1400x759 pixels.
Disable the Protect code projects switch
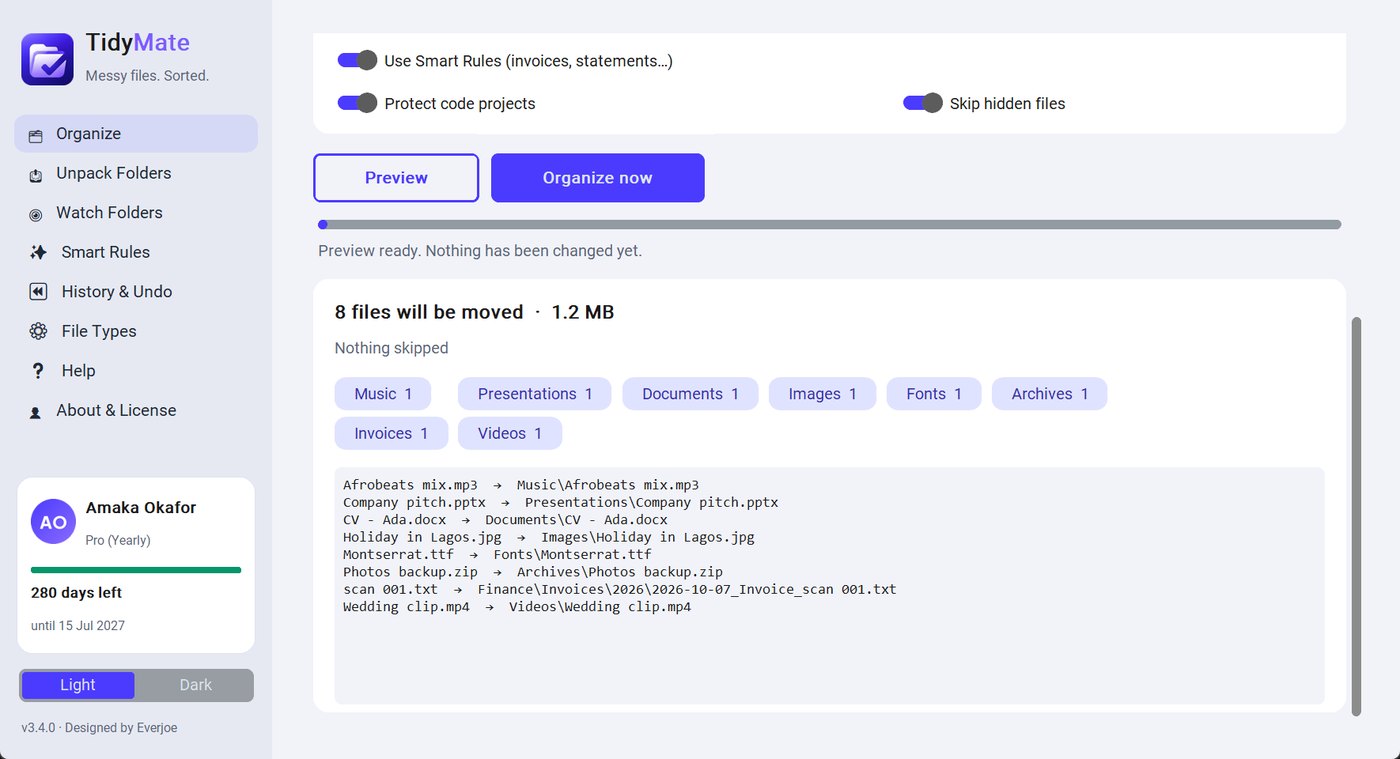357,103
